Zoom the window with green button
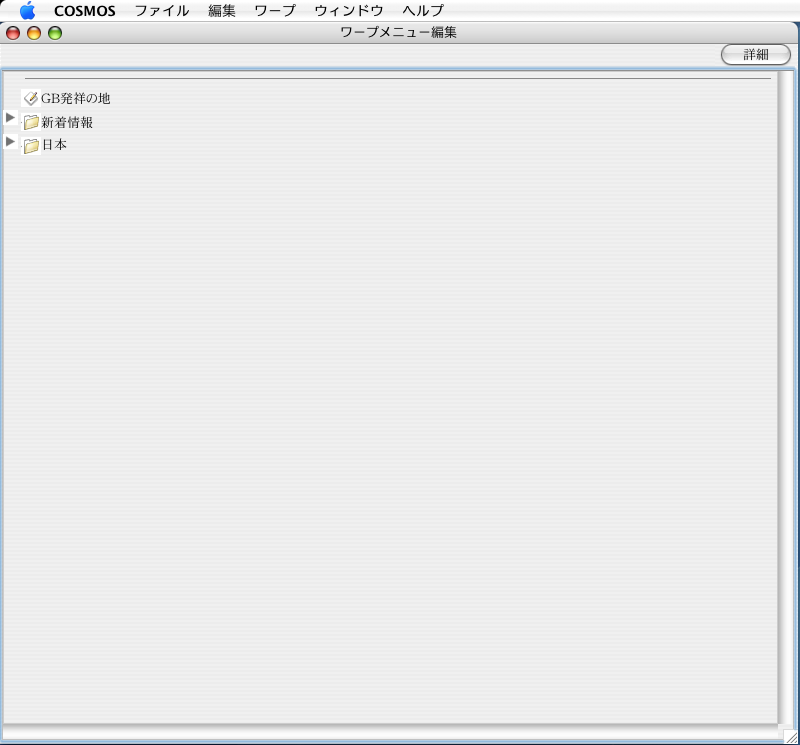800x745 pixels. coord(55,33)
